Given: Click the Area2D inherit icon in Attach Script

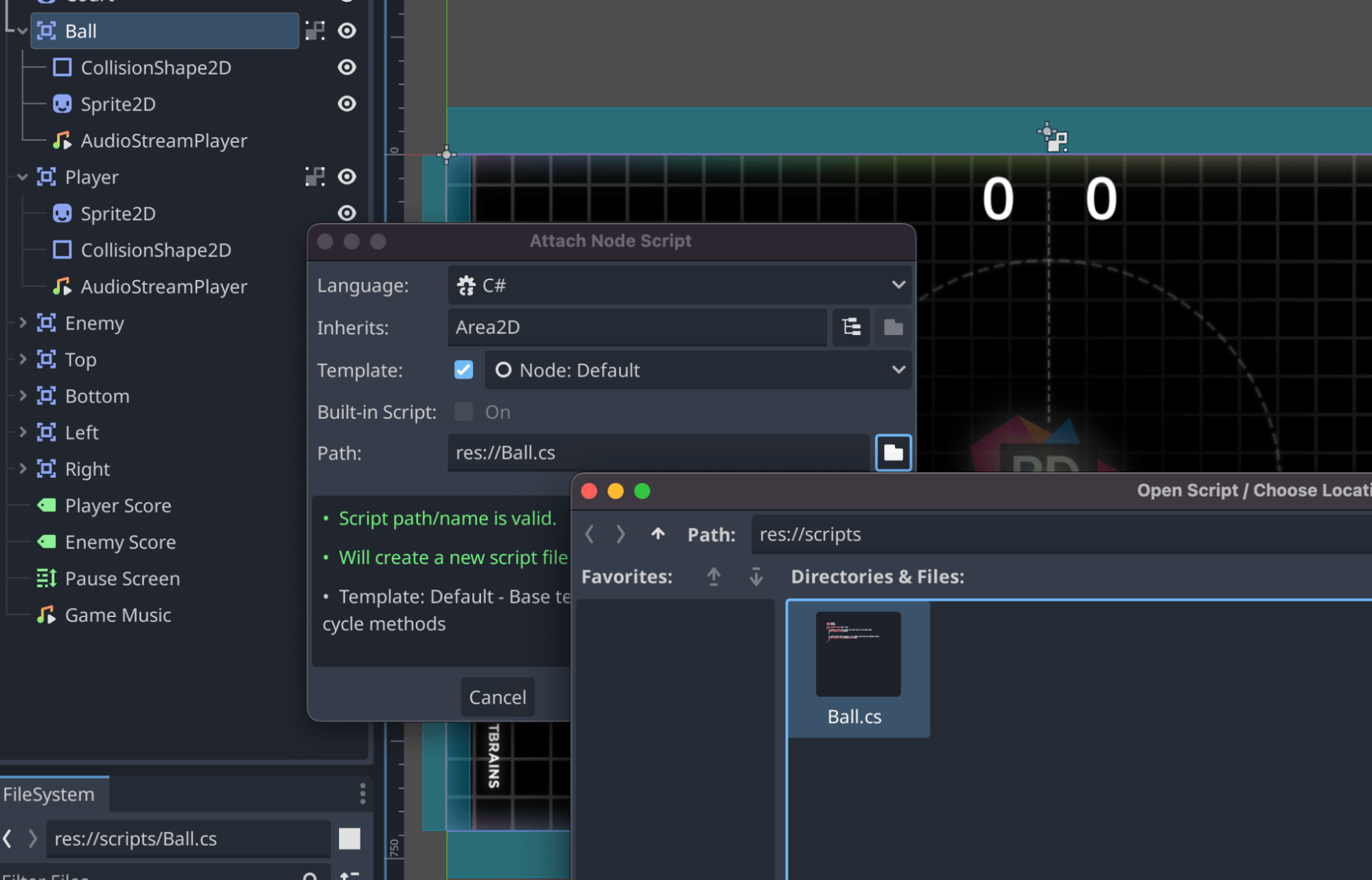Looking at the screenshot, I should coord(852,327).
